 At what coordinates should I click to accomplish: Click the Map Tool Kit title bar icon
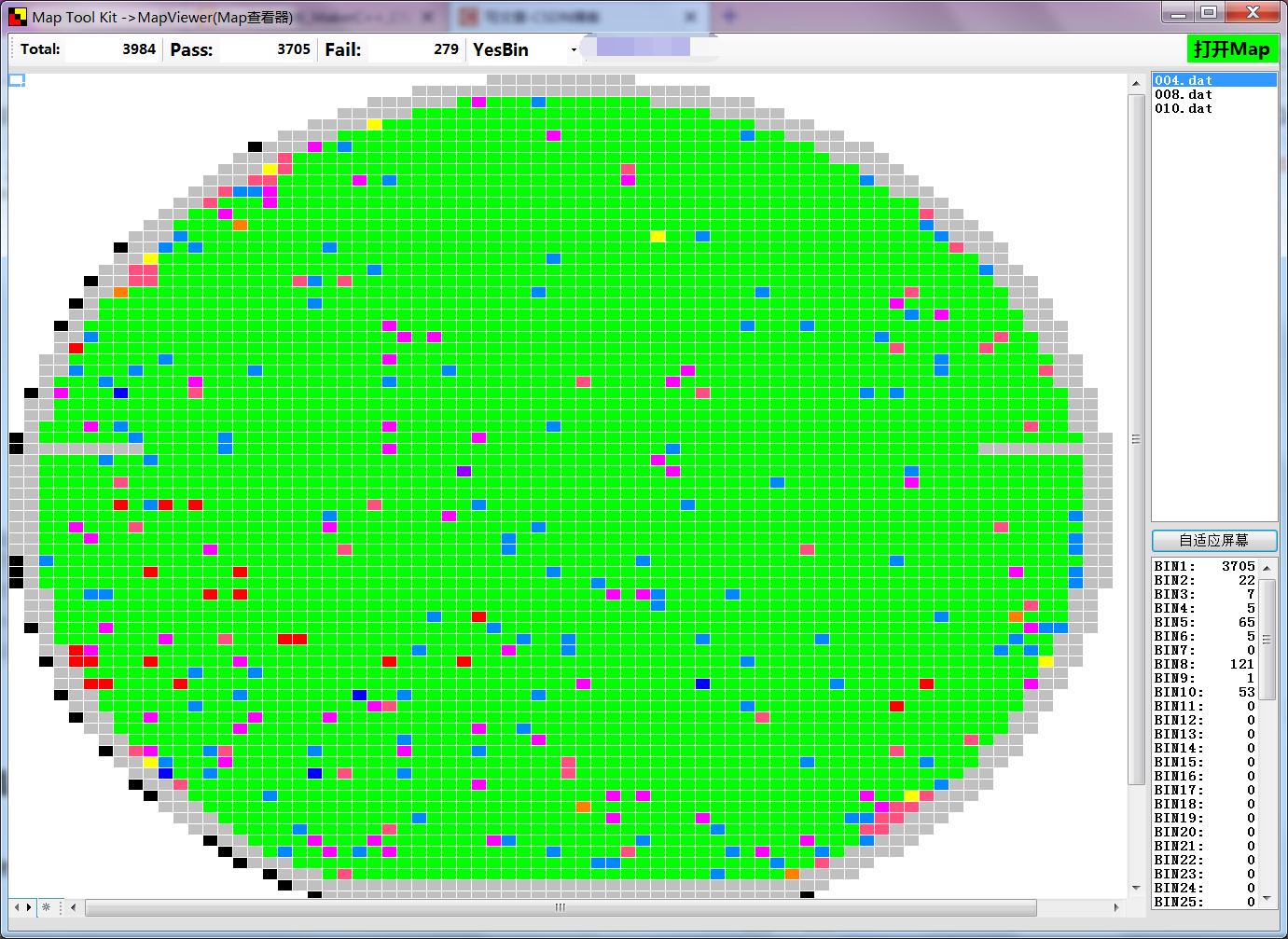point(17,17)
